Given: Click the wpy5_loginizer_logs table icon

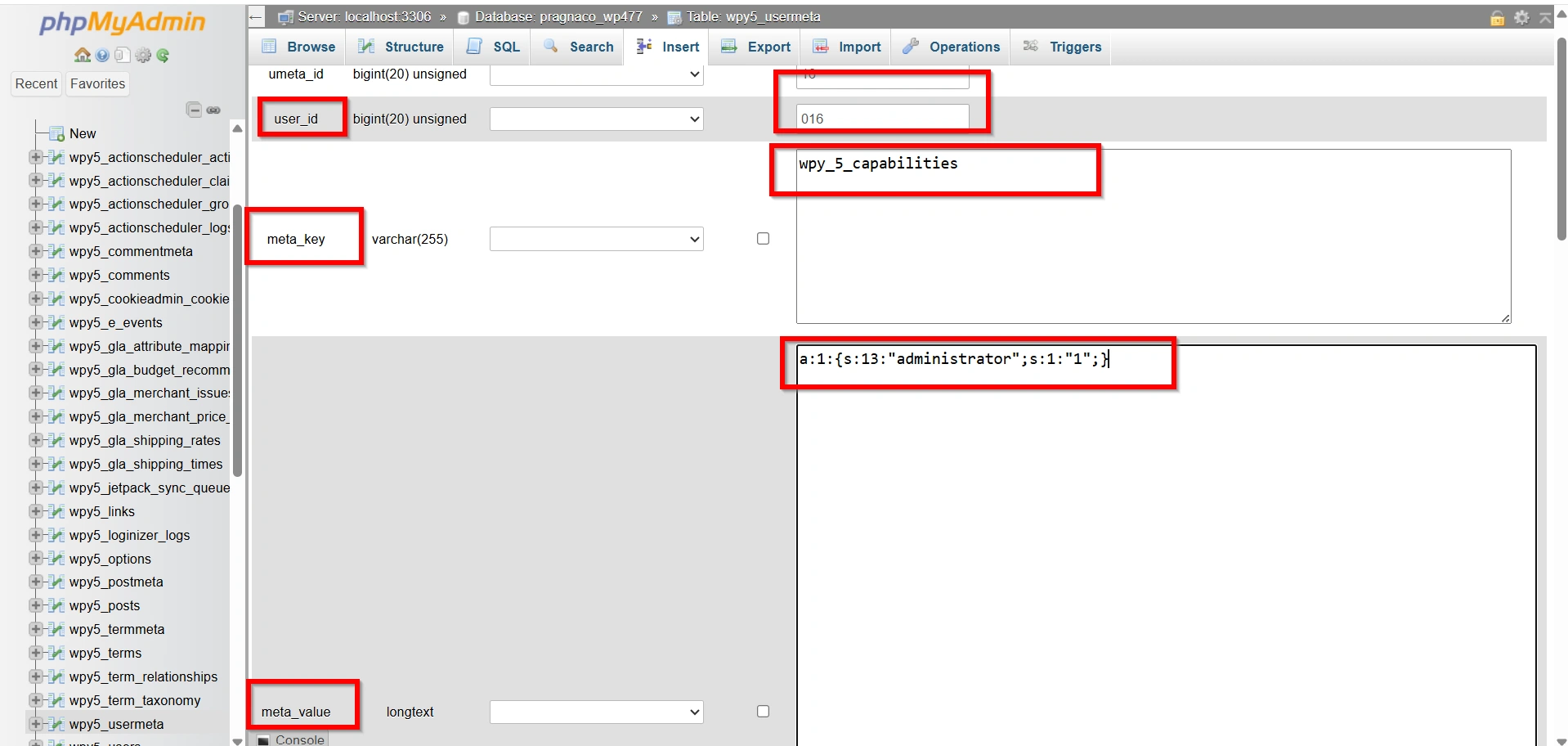Looking at the screenshot, I should (56, 535).
